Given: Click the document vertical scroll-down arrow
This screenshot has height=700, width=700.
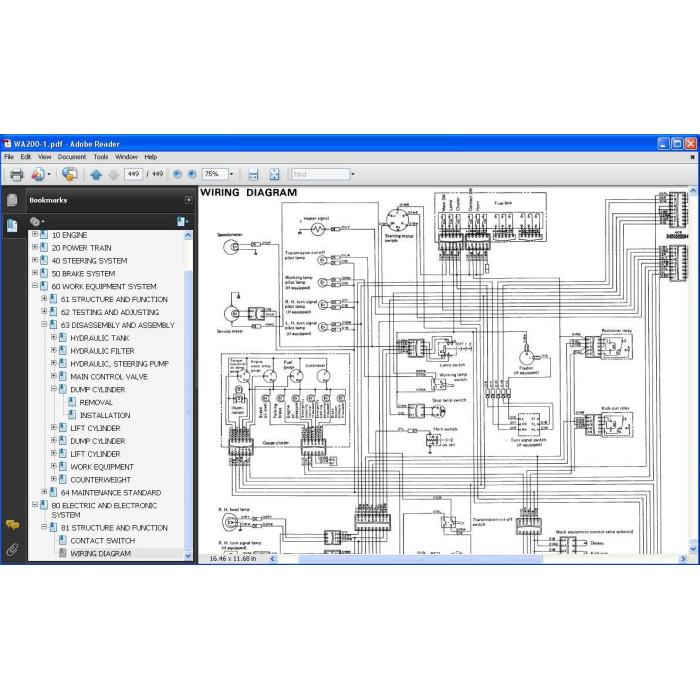Looking at the screenshot, I should [x=693, y=549].
